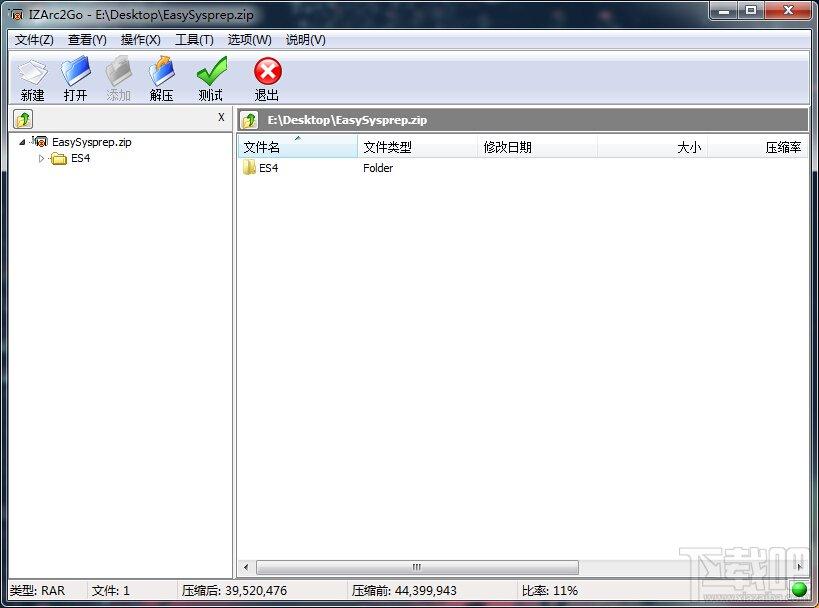Screen dimensions: 819x608
Task: Click the green status light in the status bar
Action: (799, 590)
